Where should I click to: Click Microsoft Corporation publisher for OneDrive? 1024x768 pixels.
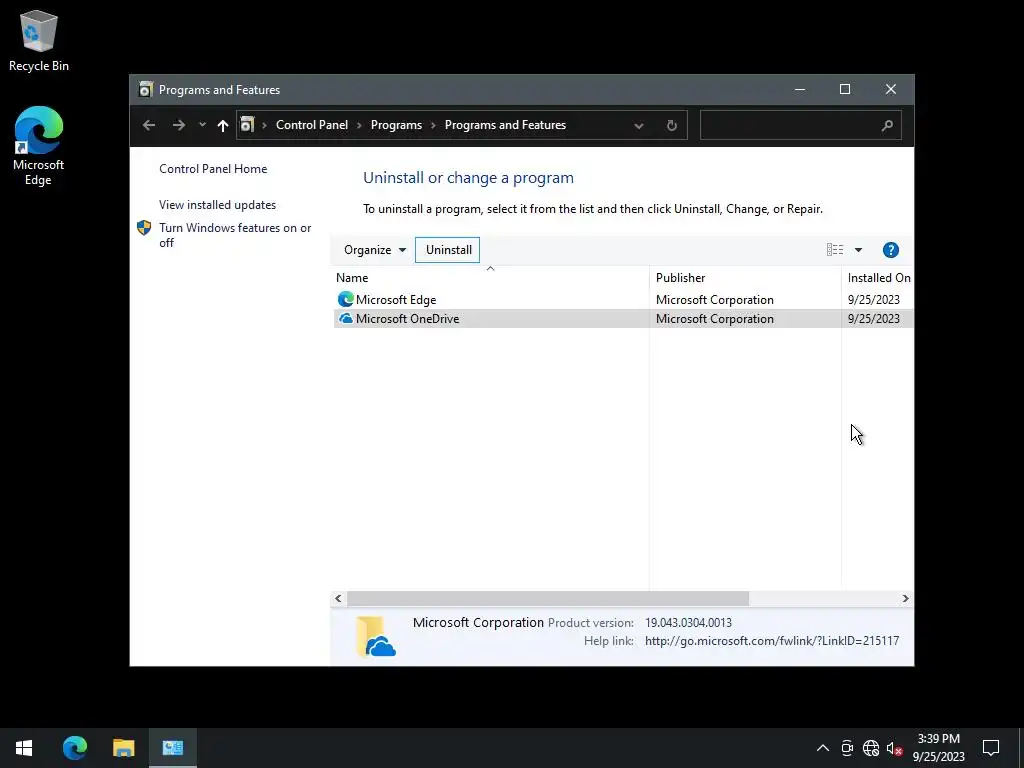714,319
